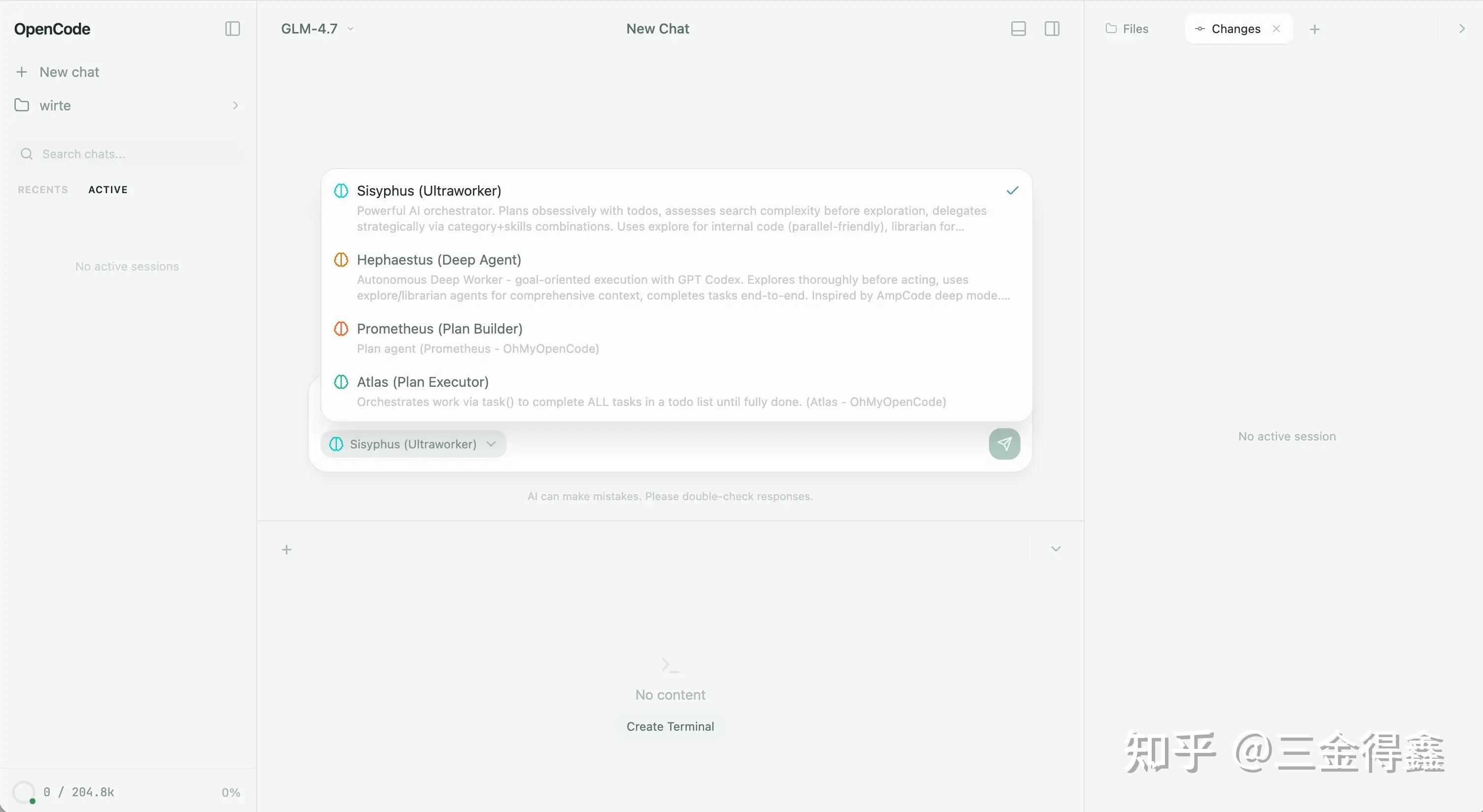Click the plus icon beside New chat
This screenshot has height=812, width=1483.
click(22, 72)
